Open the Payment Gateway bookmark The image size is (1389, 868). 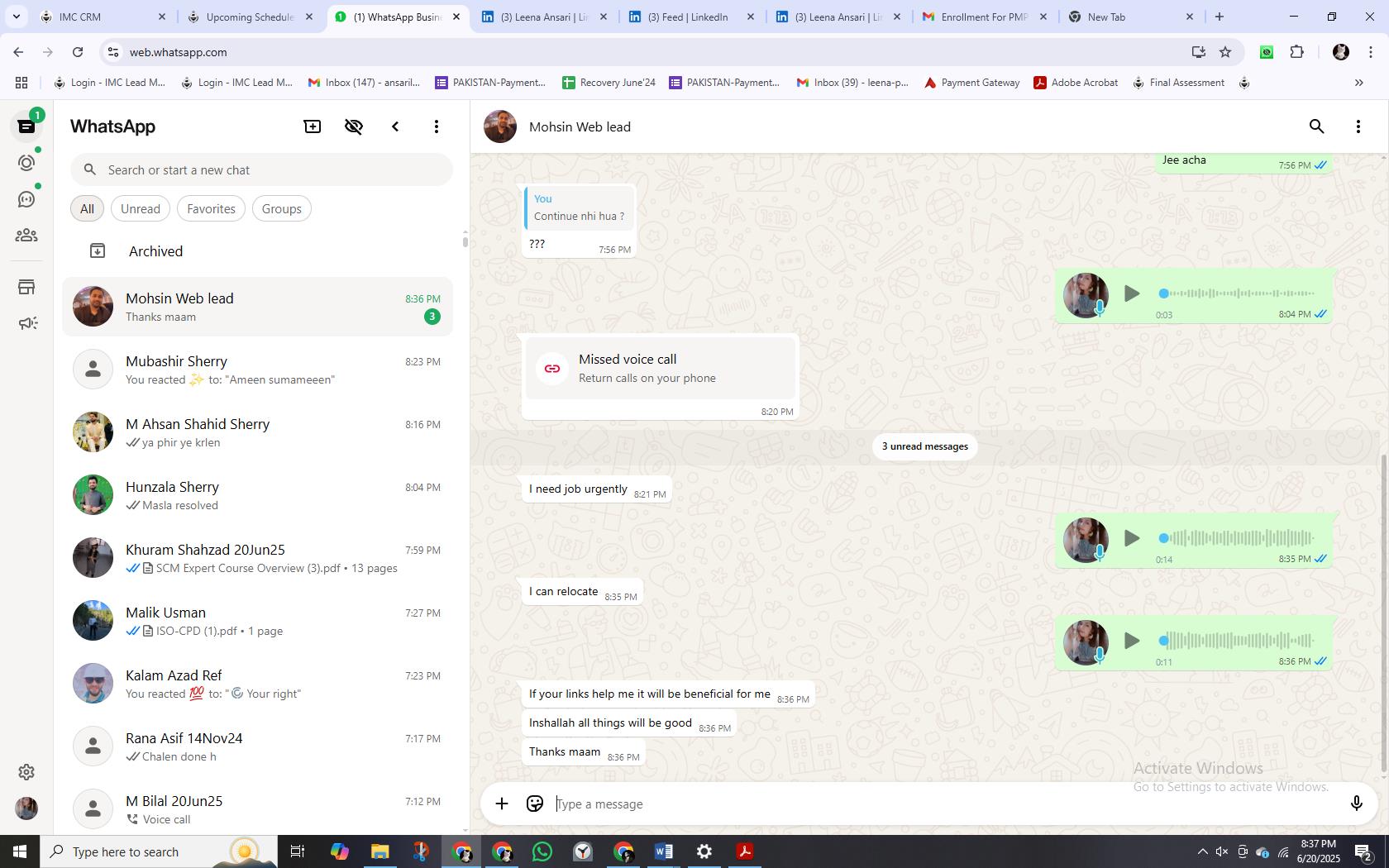coord(972,83)
